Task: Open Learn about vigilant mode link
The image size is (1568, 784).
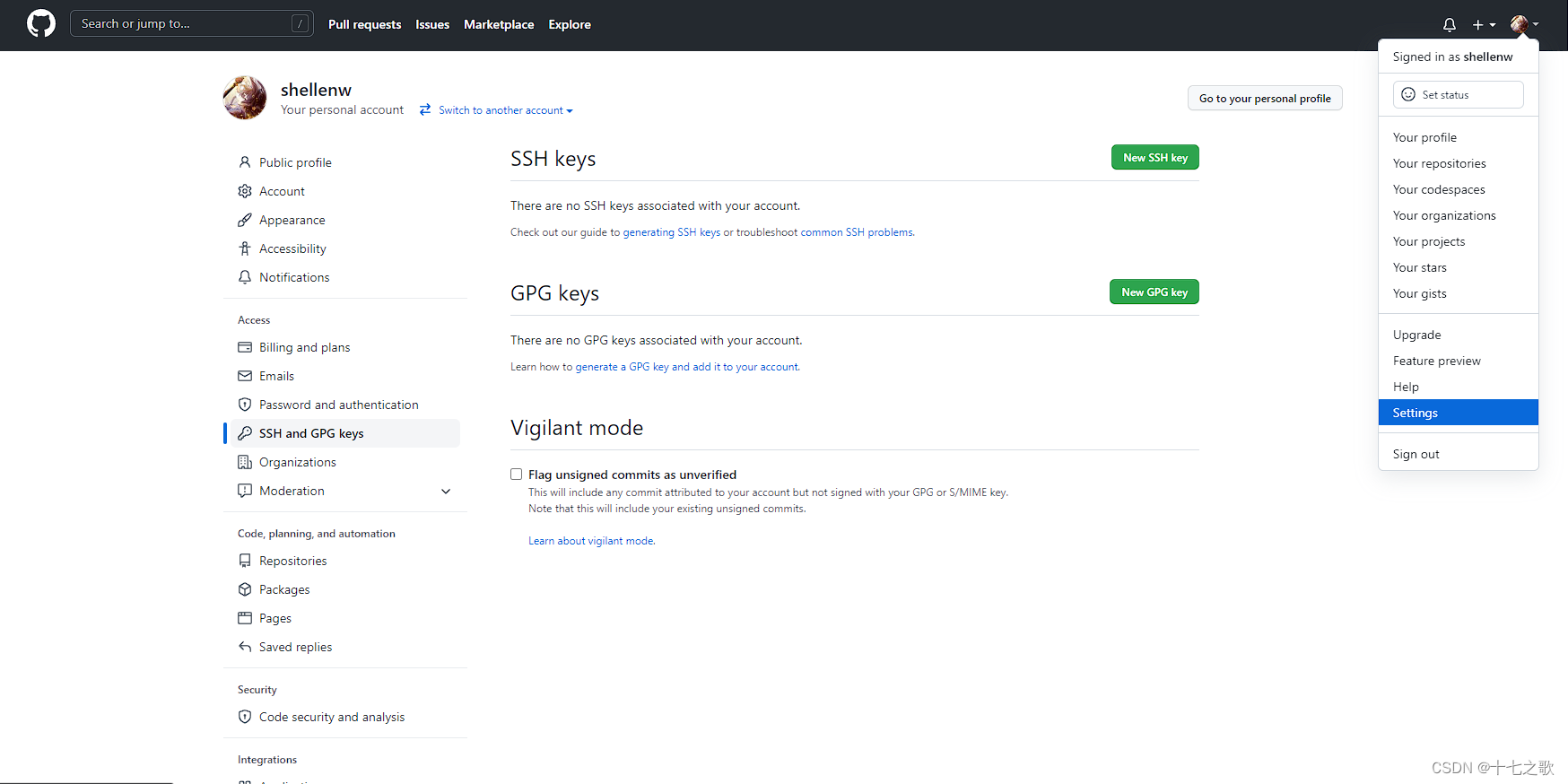Action: 591,541
